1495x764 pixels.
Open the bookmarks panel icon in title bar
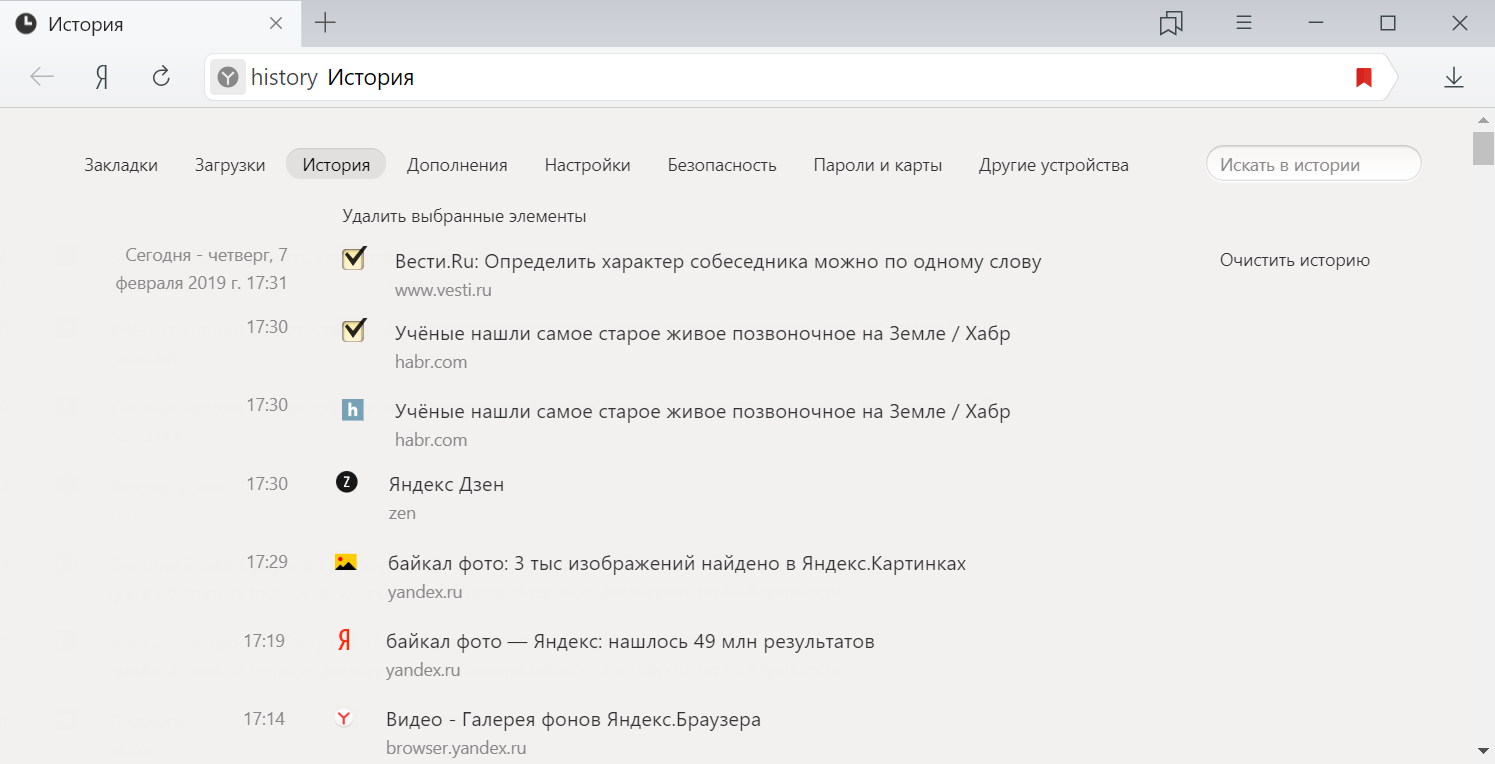pyautogui.click(x=1171, y=23)
